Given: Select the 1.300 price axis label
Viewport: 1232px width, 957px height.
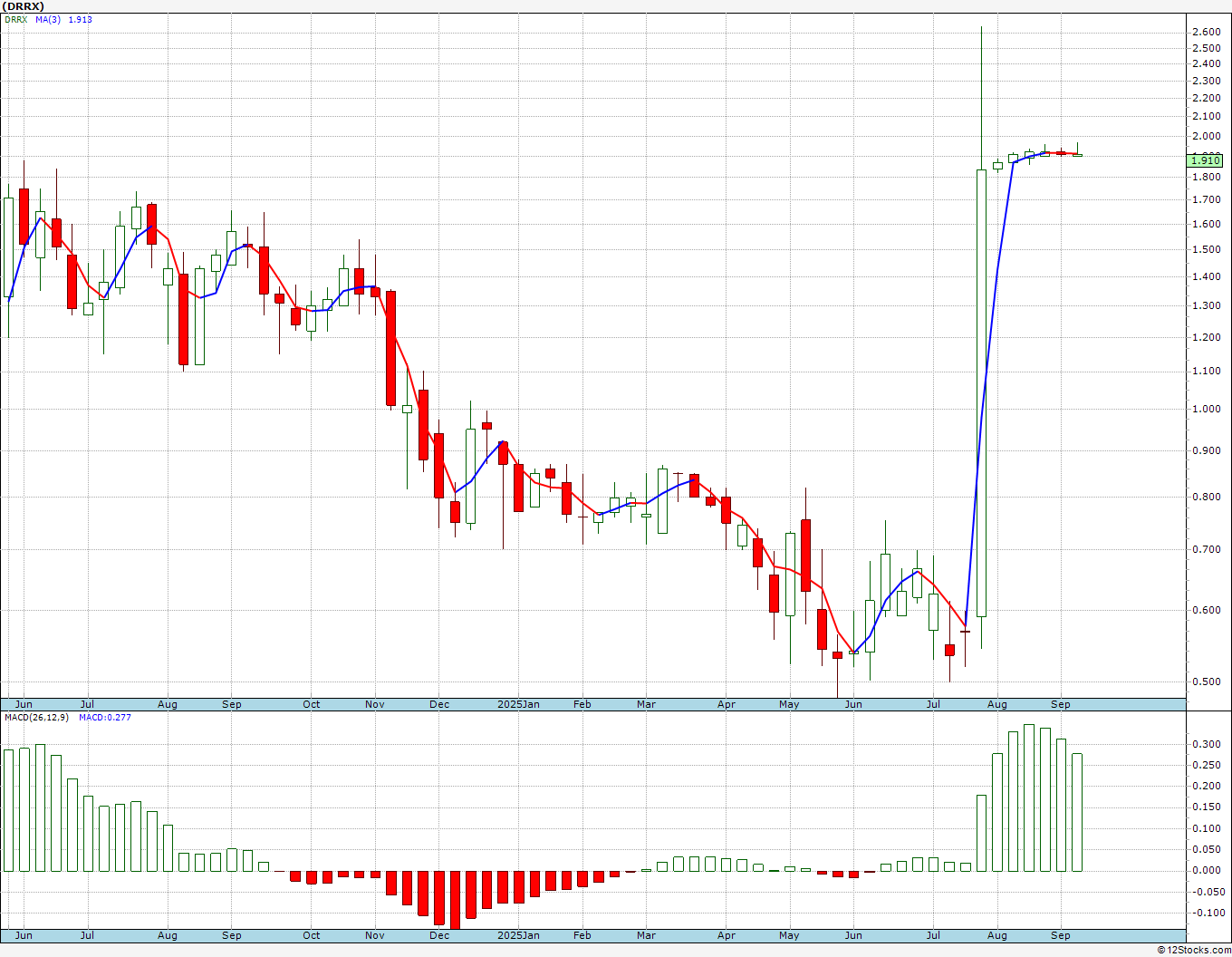Looking at the screenshot, I should (x=1206, y=305).
